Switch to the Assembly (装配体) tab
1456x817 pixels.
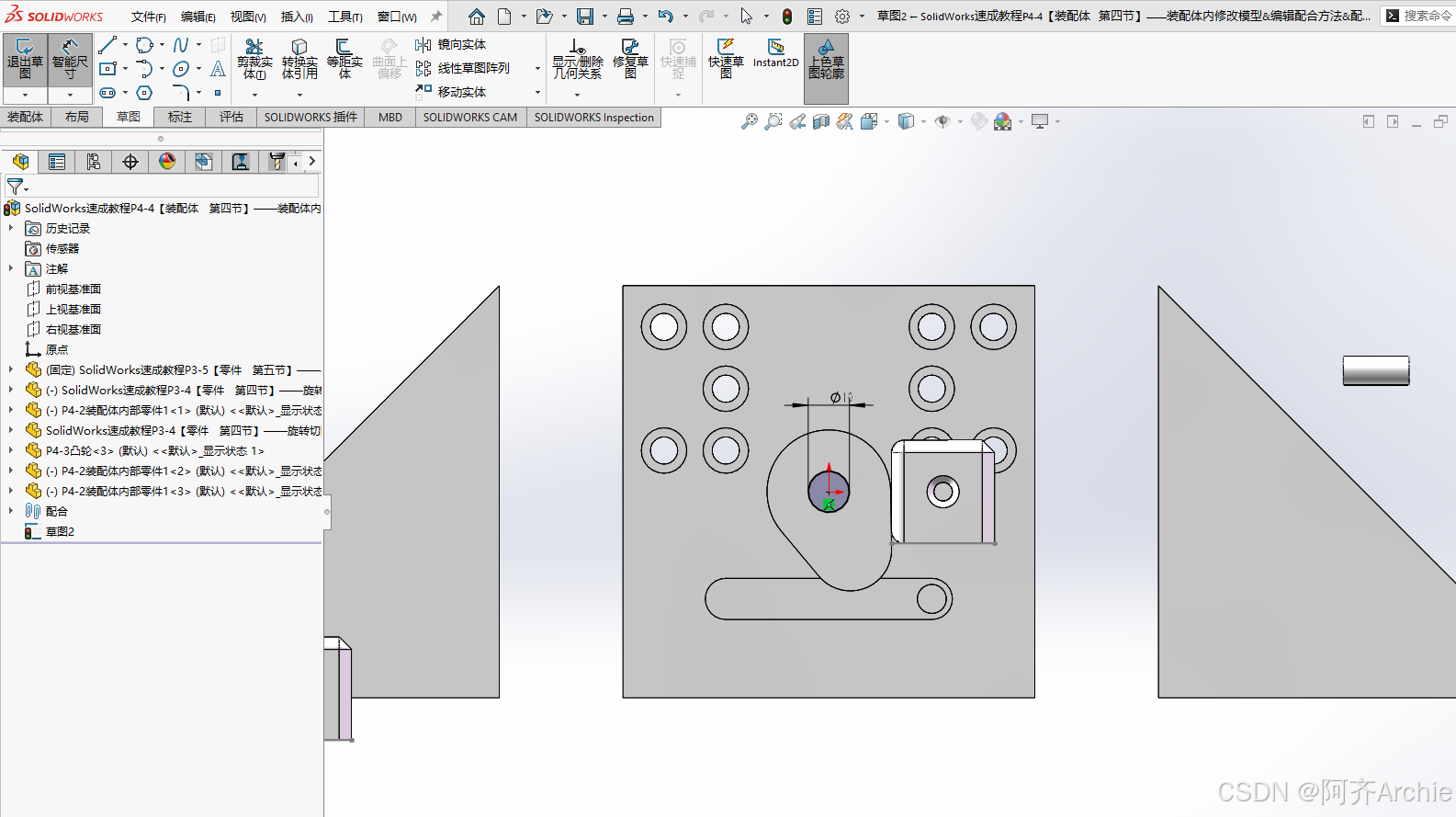(26, 117)
